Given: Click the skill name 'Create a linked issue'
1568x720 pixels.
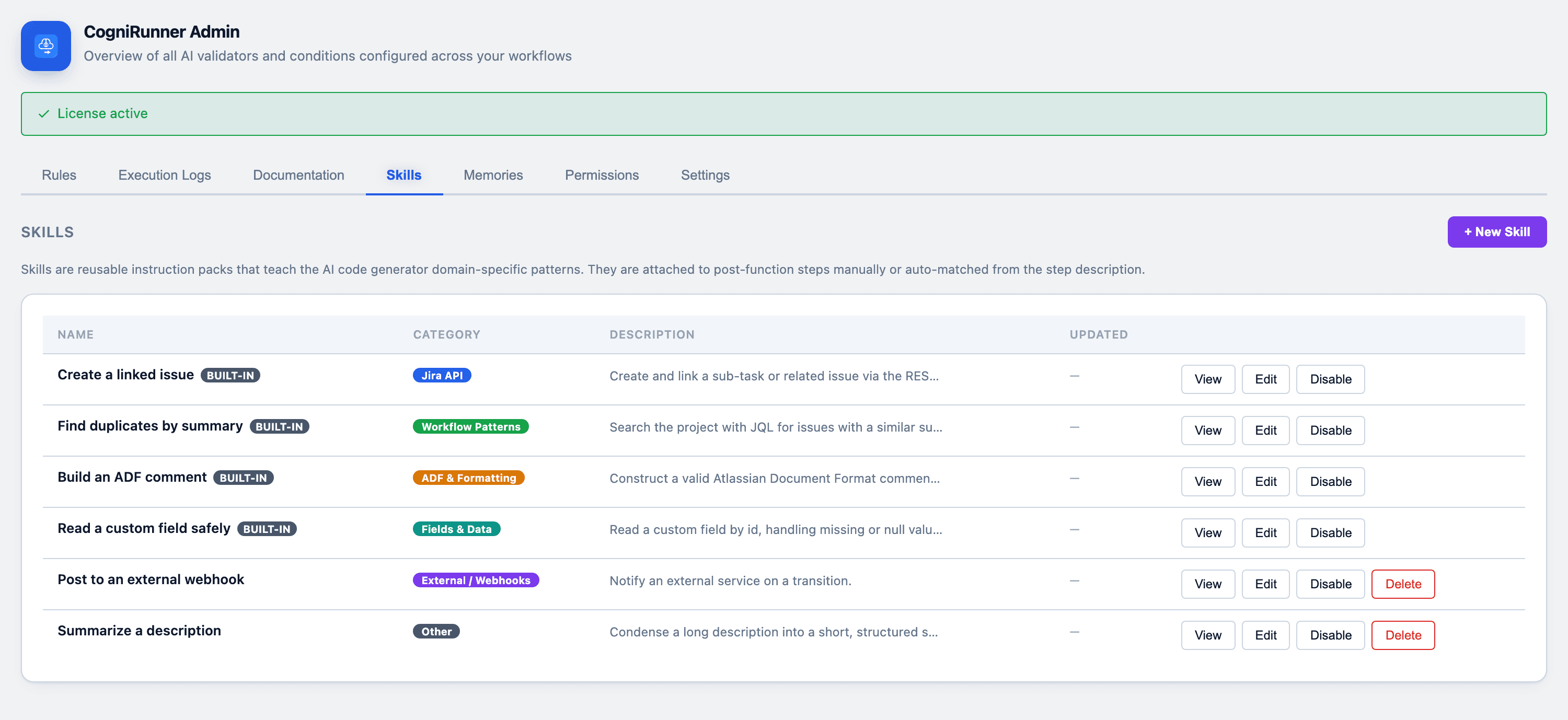Looking at the screenshot, I should click(x=126, y=375).
